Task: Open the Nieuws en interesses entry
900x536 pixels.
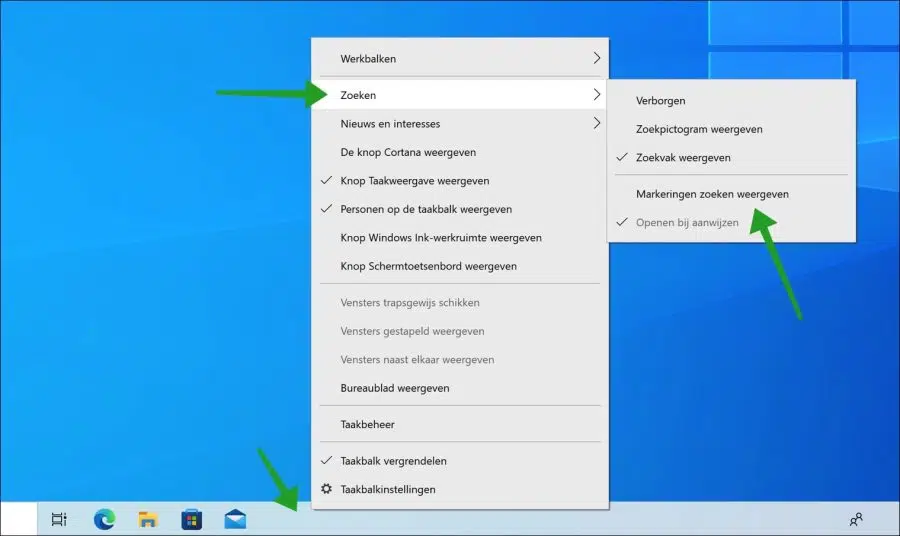Action: coord(460,124)
